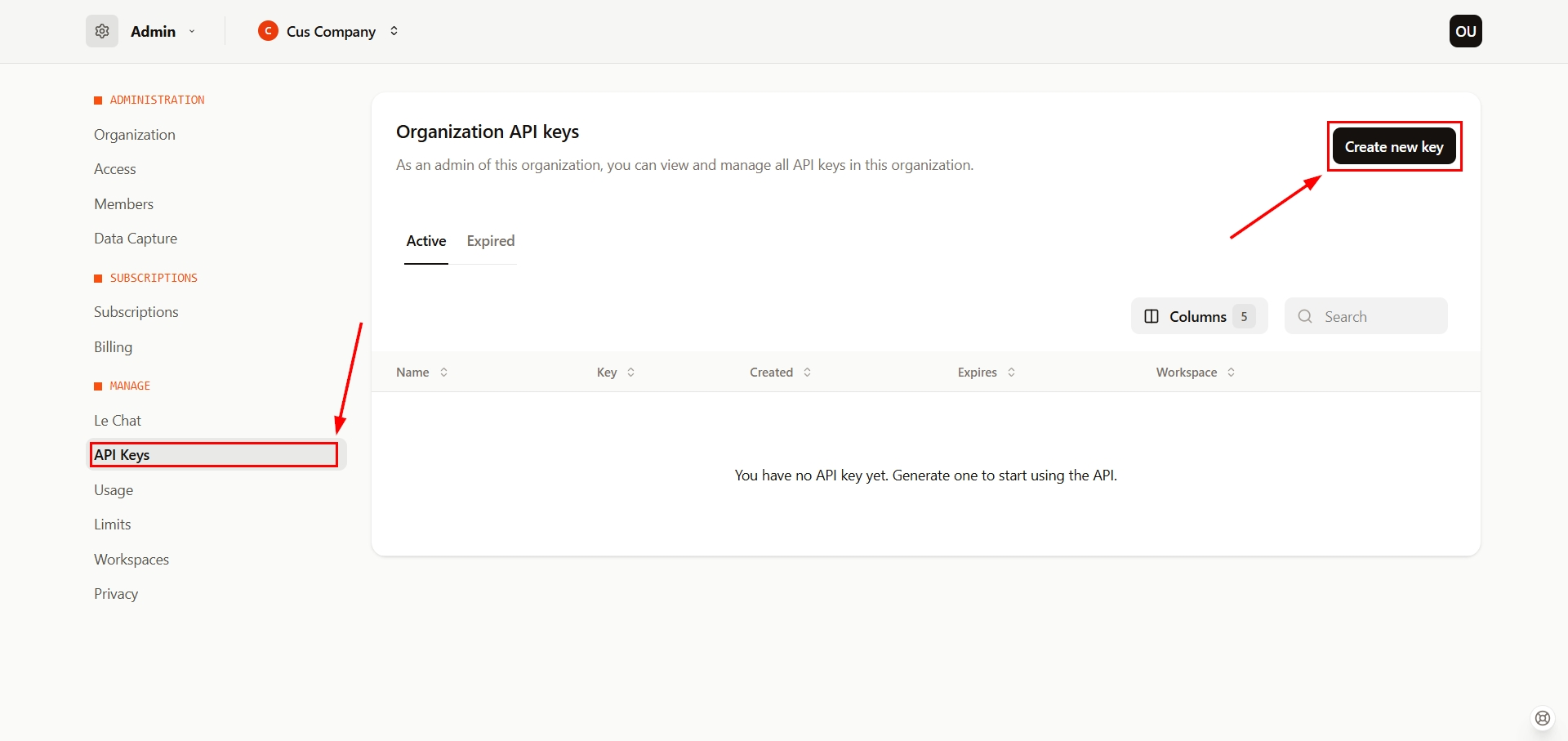Click the Cus Company organization logo
The image size is (1568, 741).
(x=269, y=31)
